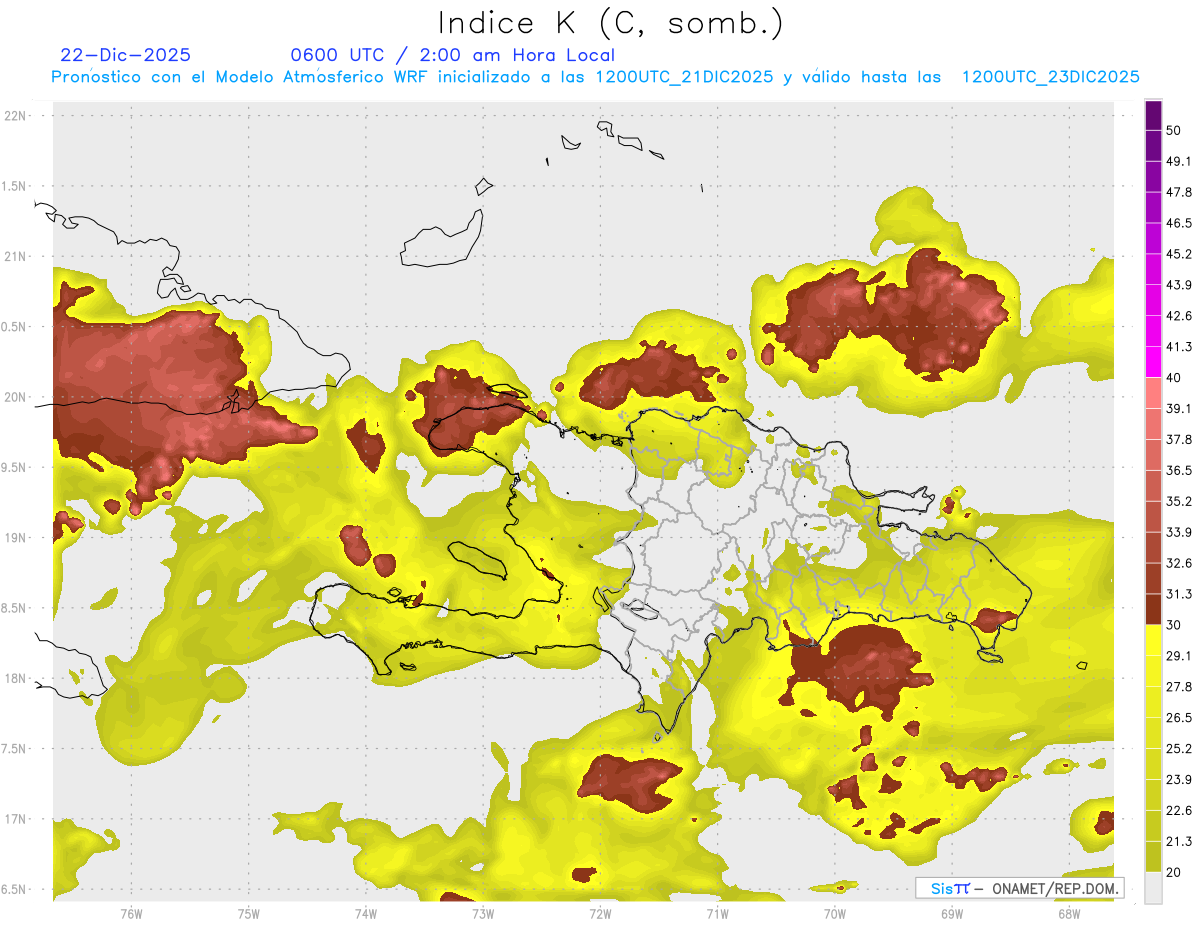Click the '74W' longitude label
1200x927 pixels.
365,914
